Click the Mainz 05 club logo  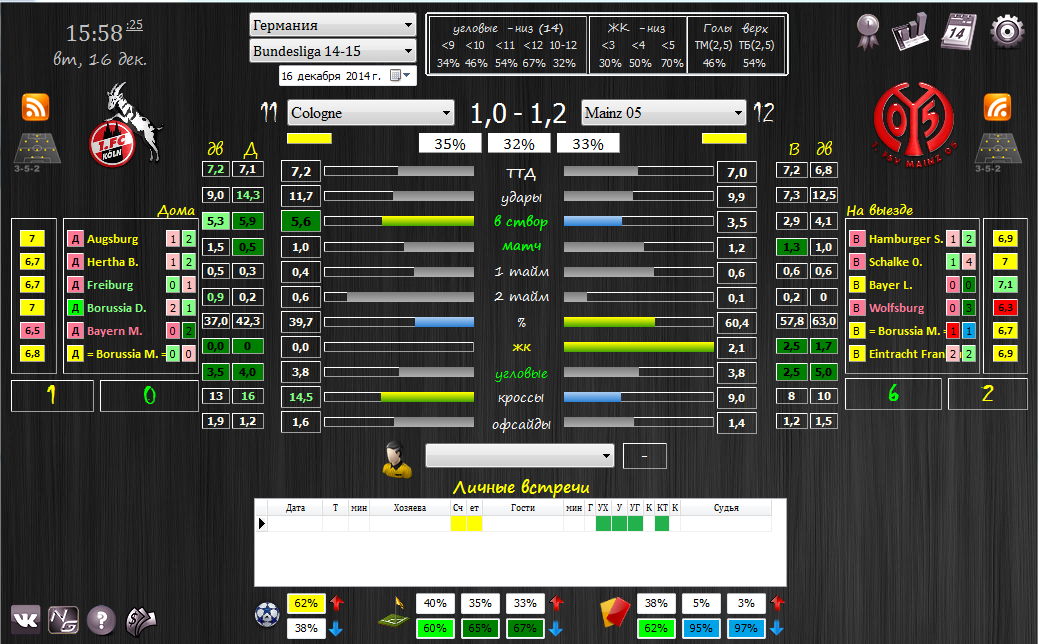point(915,124)
